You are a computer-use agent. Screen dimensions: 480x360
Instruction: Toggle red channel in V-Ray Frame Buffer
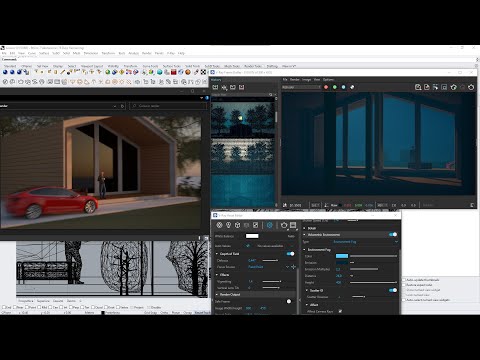[326, 87]
